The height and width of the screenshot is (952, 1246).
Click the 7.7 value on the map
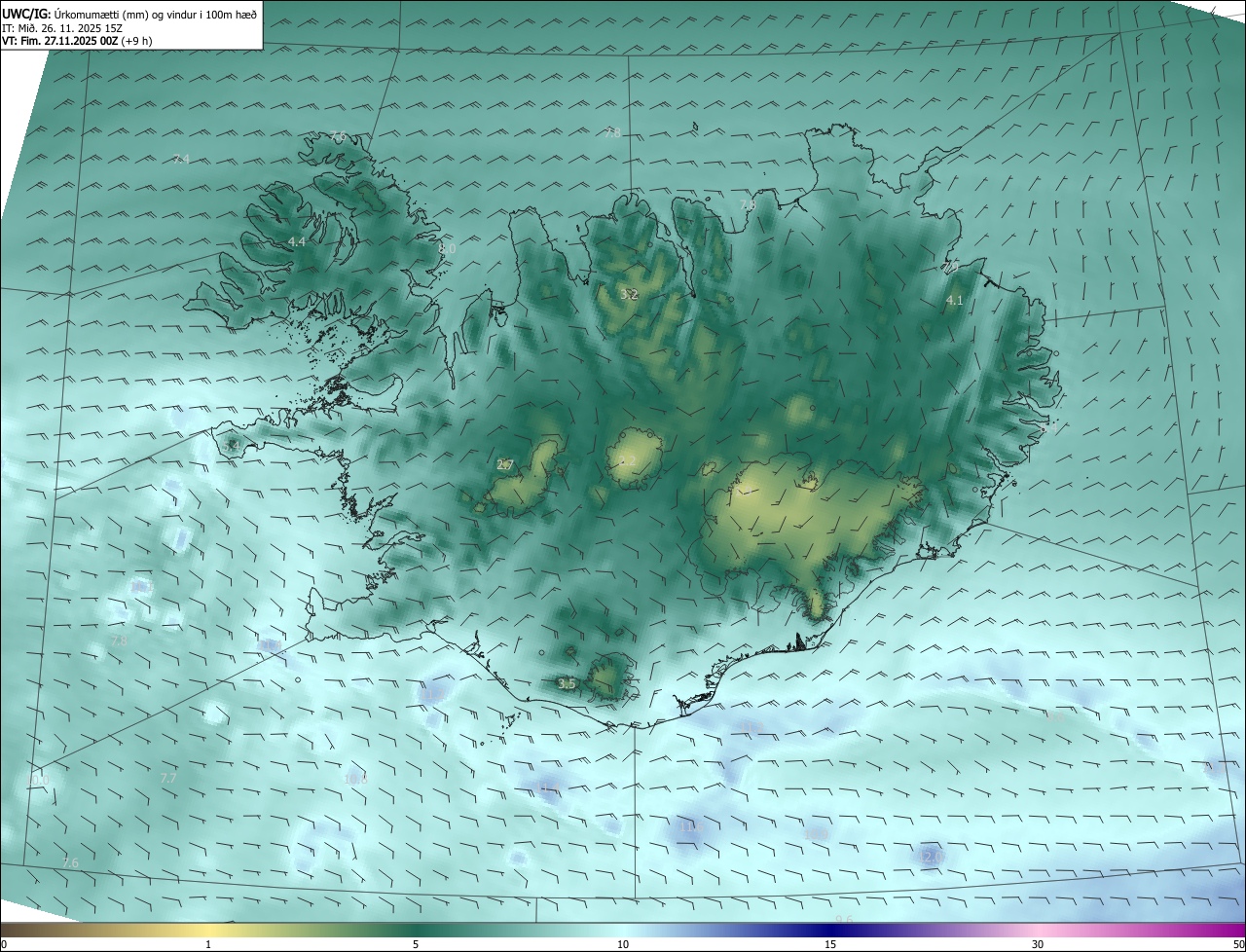(168, 778)
